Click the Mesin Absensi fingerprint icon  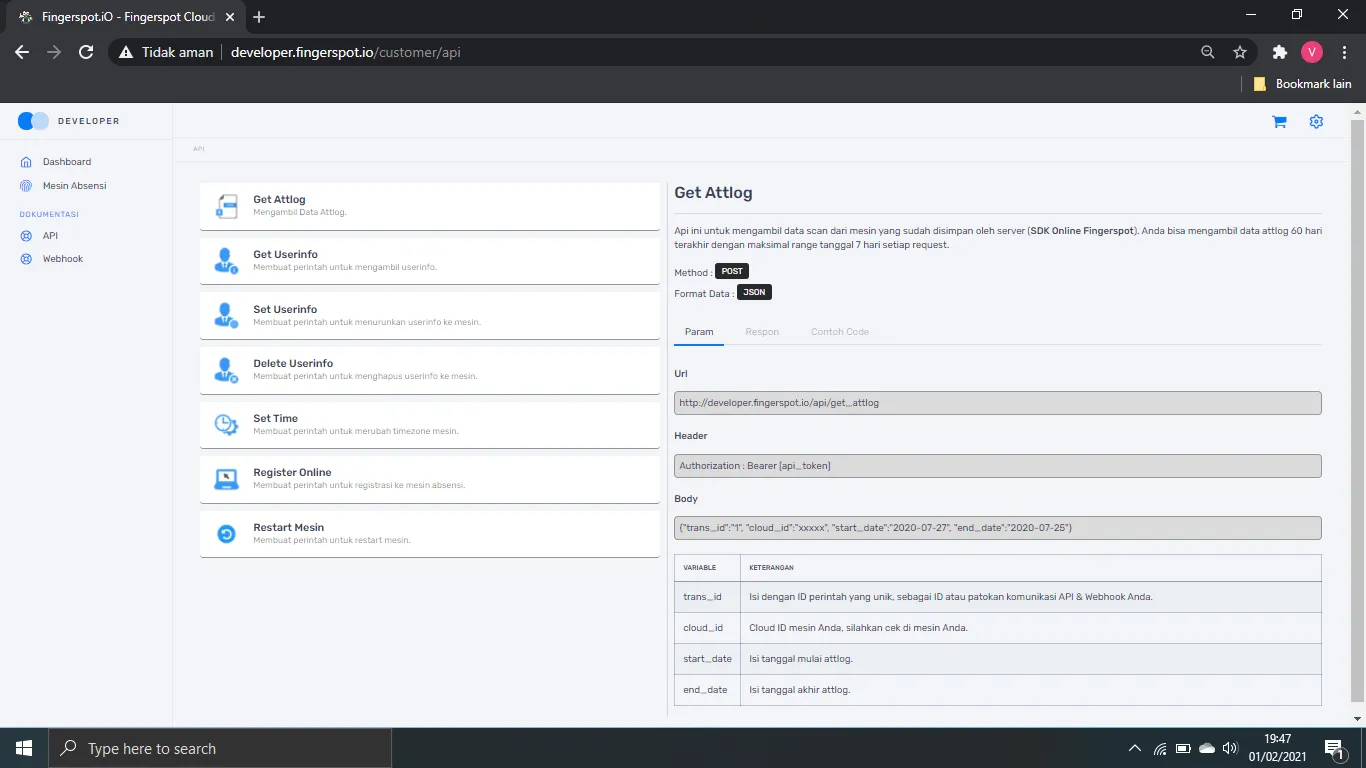[26, 186]
